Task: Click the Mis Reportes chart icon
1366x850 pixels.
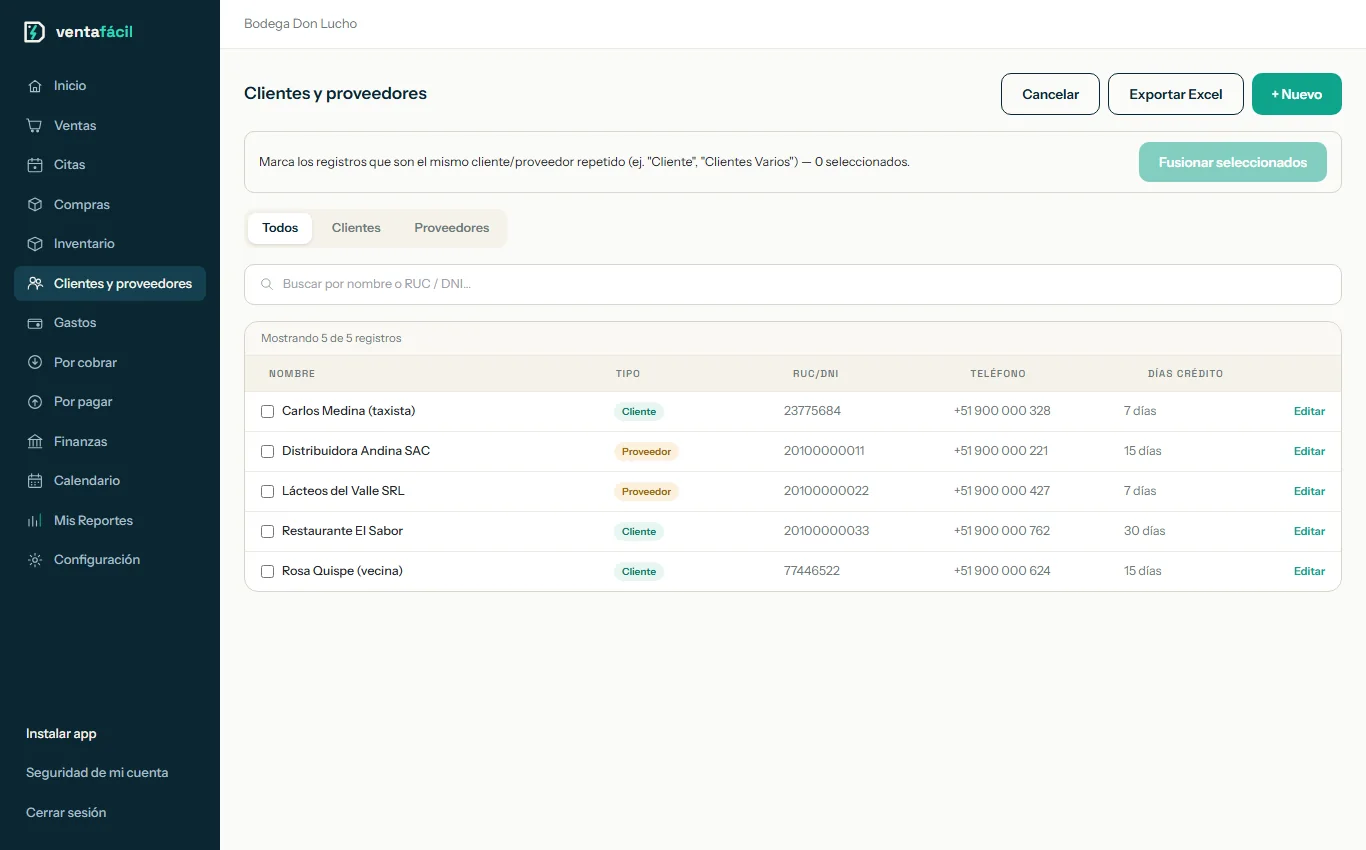Action: tap(35, 521)
